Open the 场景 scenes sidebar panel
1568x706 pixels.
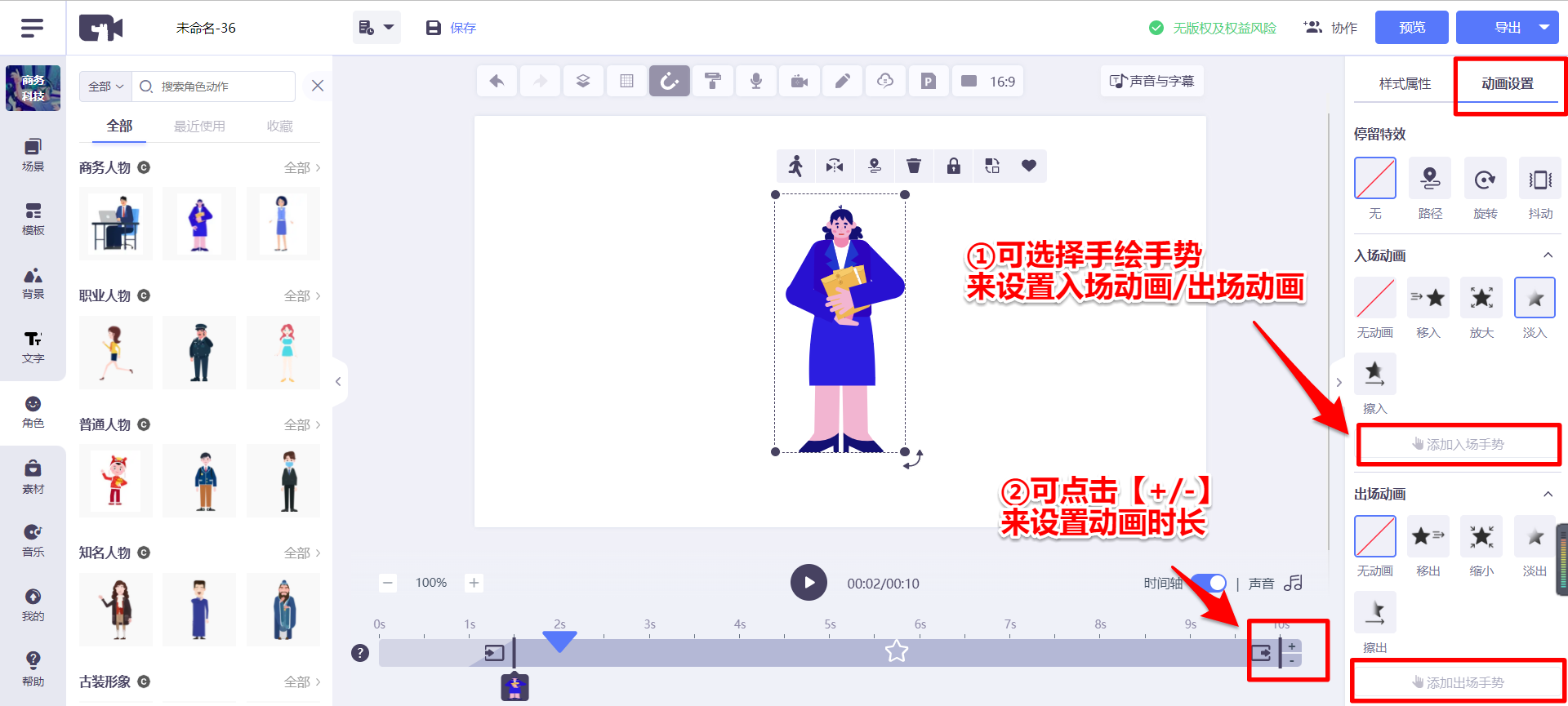(x=33, y=155)
